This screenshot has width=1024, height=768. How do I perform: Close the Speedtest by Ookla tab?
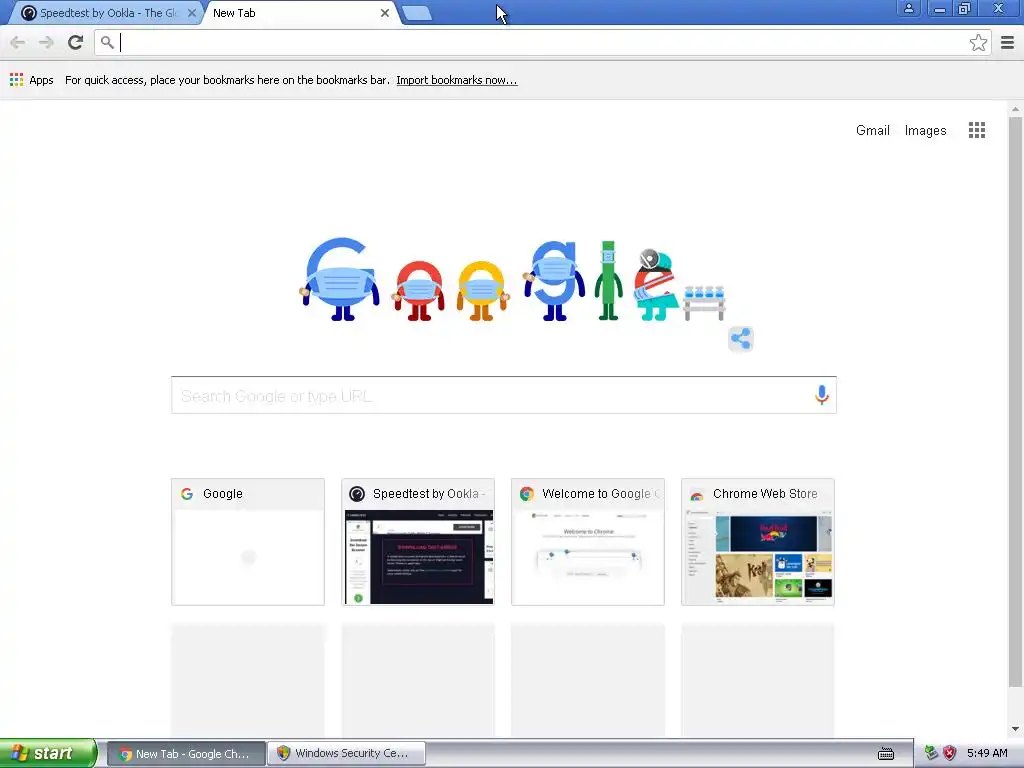[191, 13]
